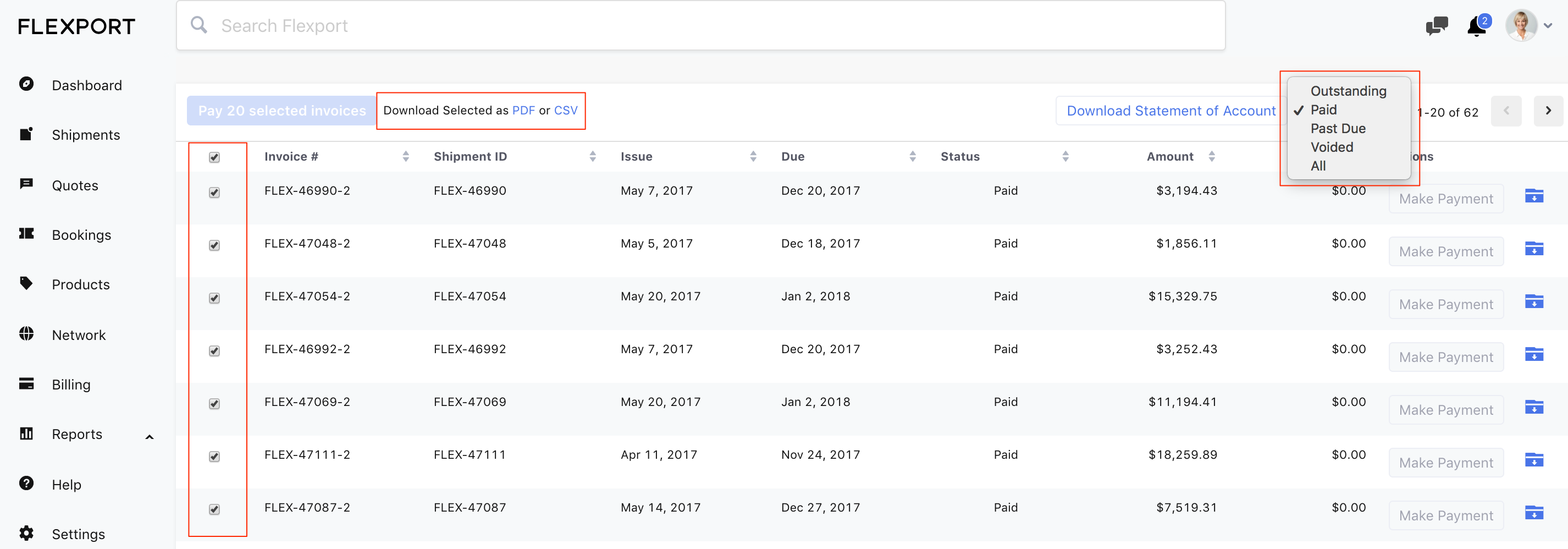
Task: Click the Reports chart icon
Action: click(26, 433)
